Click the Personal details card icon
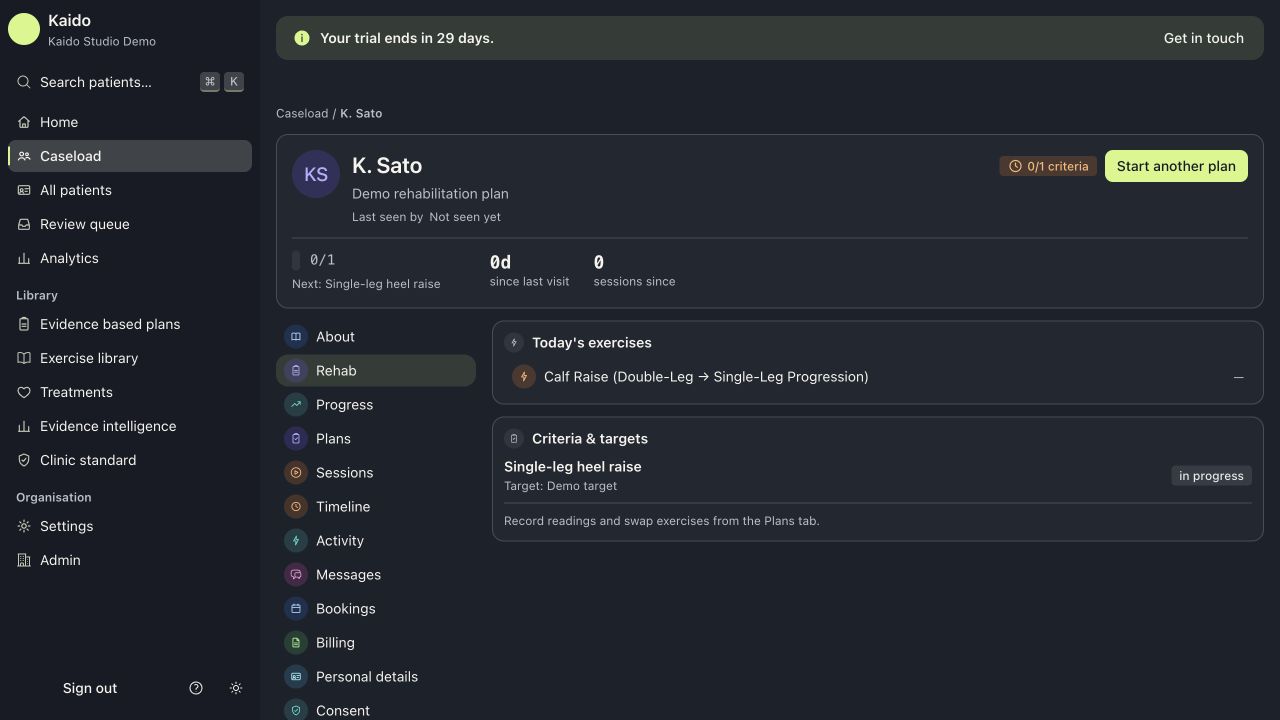Screen dimensions: 1280x720 [296, 677]
